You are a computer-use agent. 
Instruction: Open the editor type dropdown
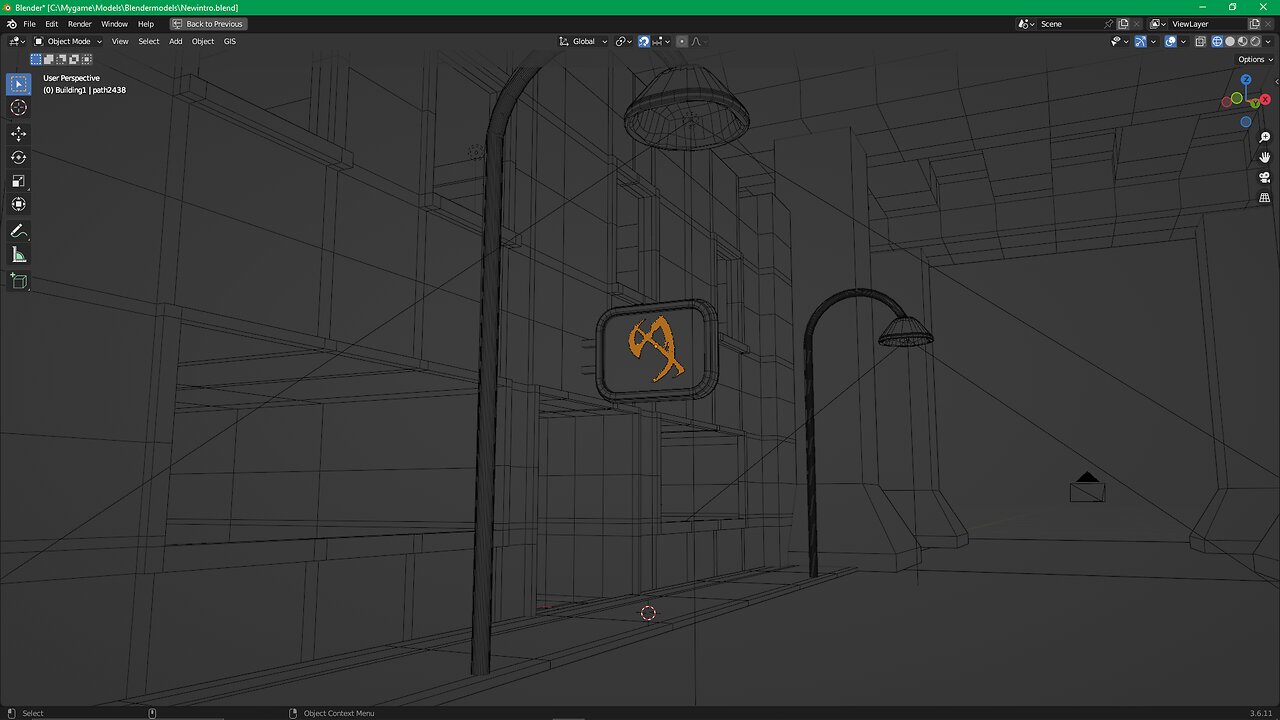(16, 41)
